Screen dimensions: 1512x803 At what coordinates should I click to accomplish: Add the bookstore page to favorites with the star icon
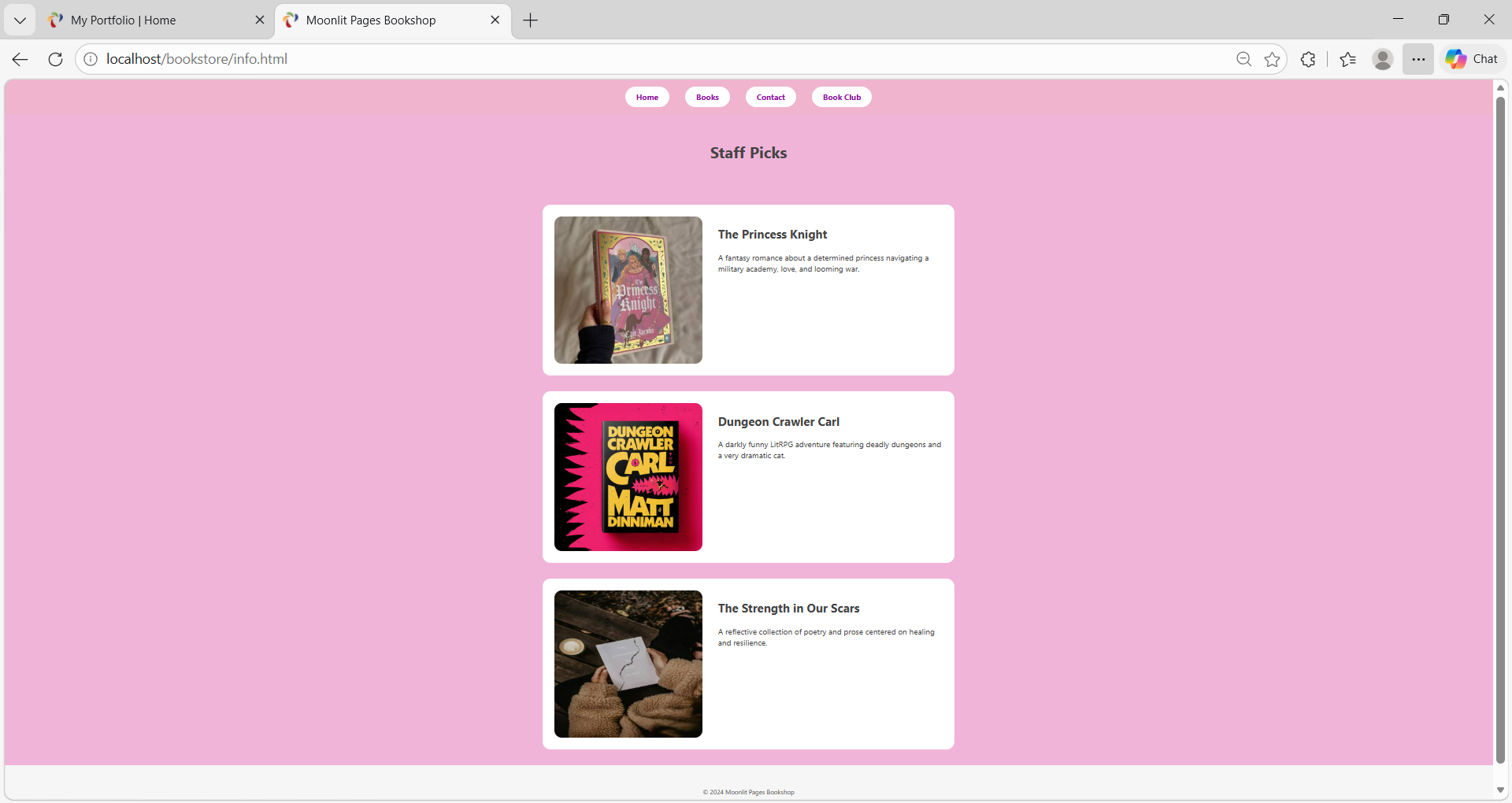click(x=1273, y=59)
